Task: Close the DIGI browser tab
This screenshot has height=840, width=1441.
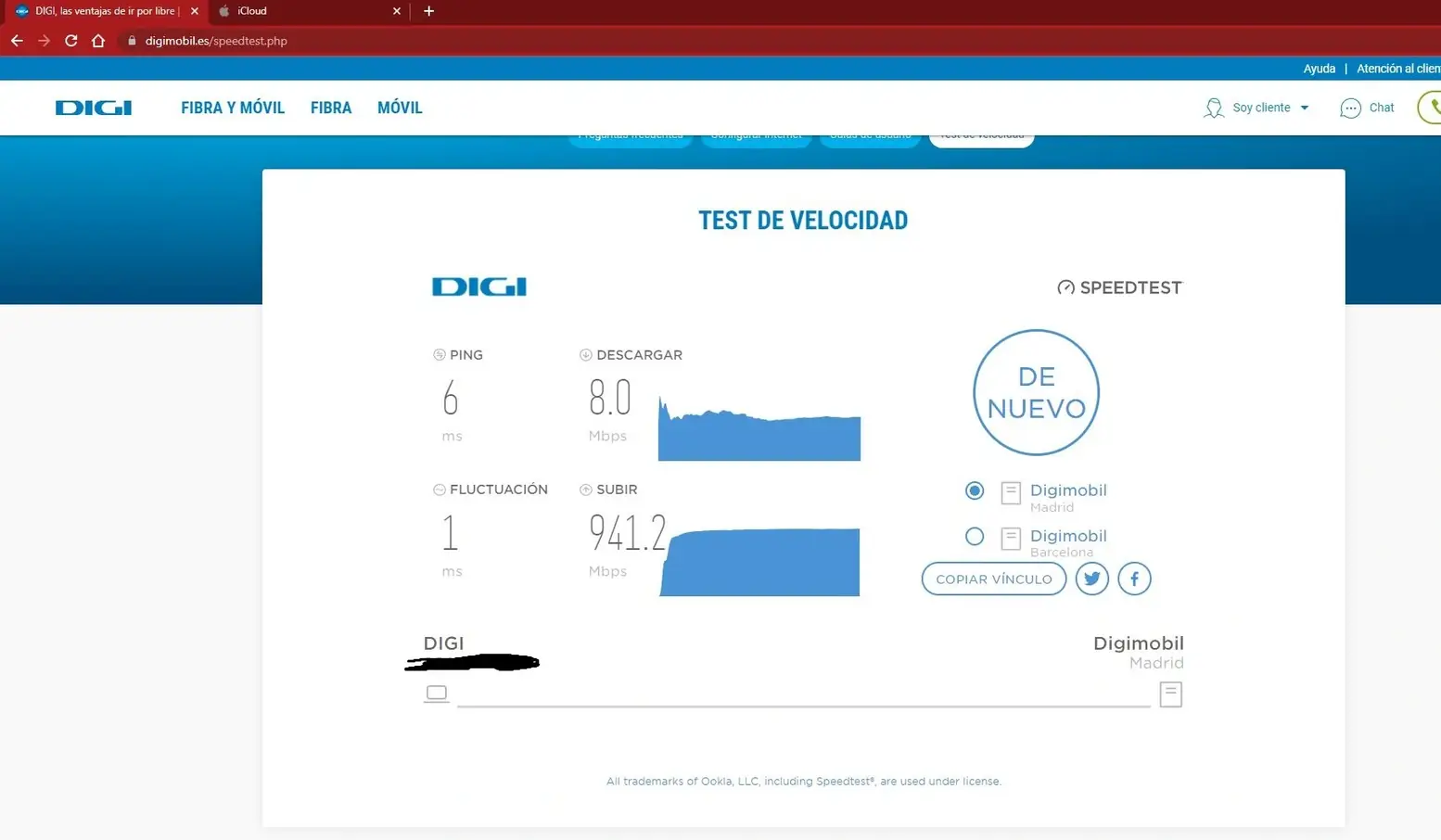Action: (x=194, y=11)
